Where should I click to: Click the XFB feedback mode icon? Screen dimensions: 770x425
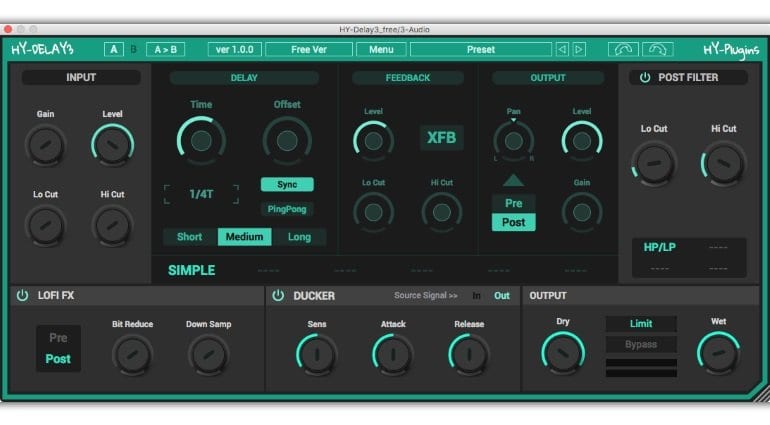pyautogui.click(x=441, y=138)
